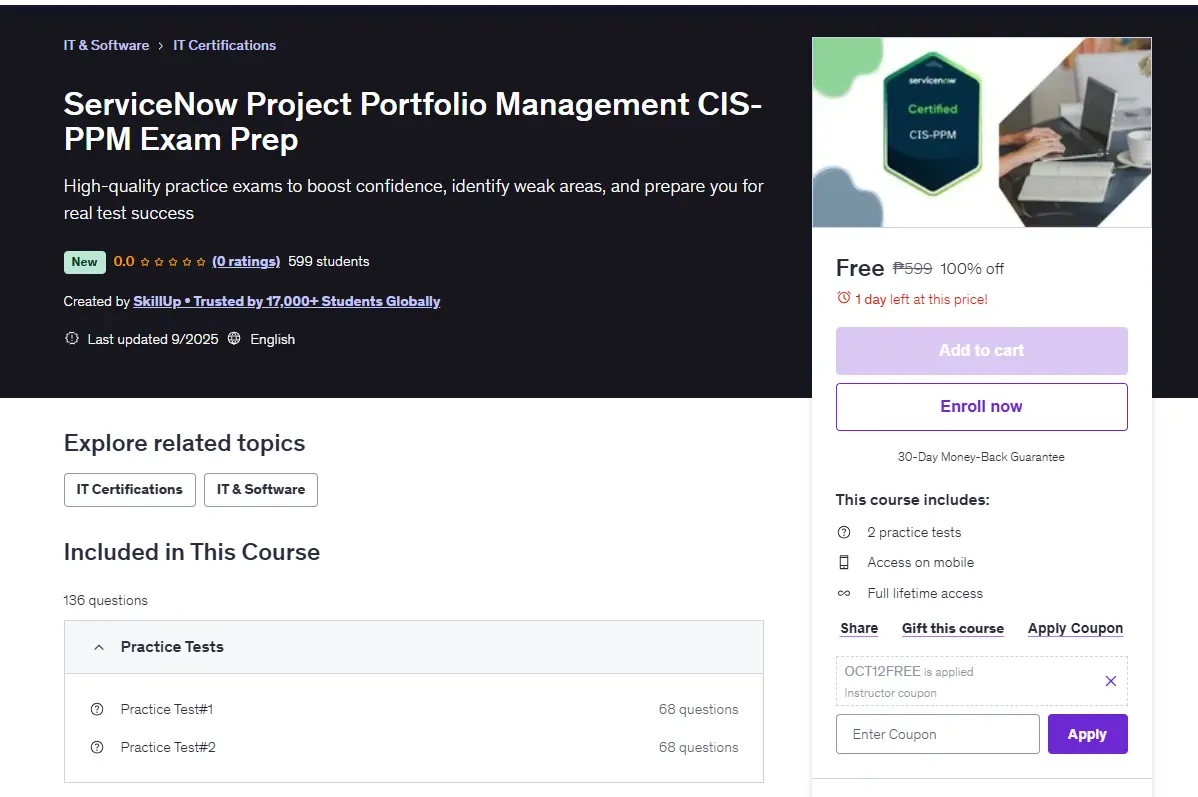
Task: Click the practice tests question mark icon in sidebar
Action: tap(843, 532)
